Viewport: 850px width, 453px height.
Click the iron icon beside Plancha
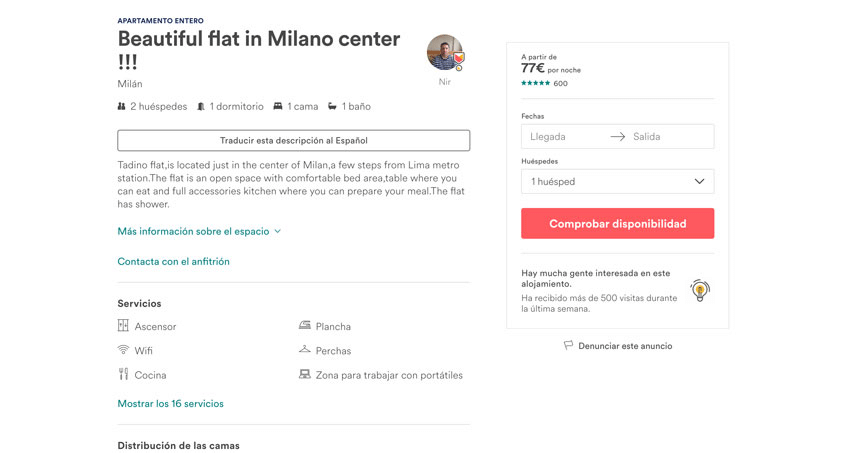pyautogui.click(x=305, y=325)
